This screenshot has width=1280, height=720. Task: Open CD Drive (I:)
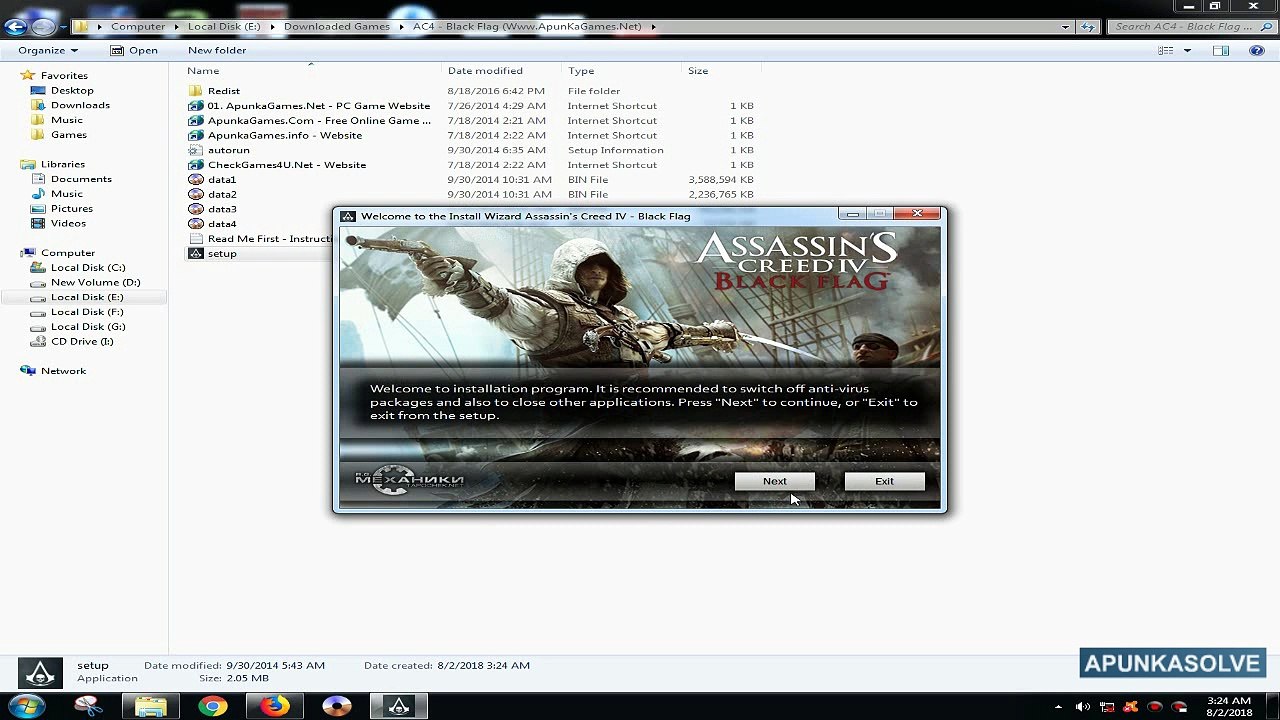coord(82,341)
